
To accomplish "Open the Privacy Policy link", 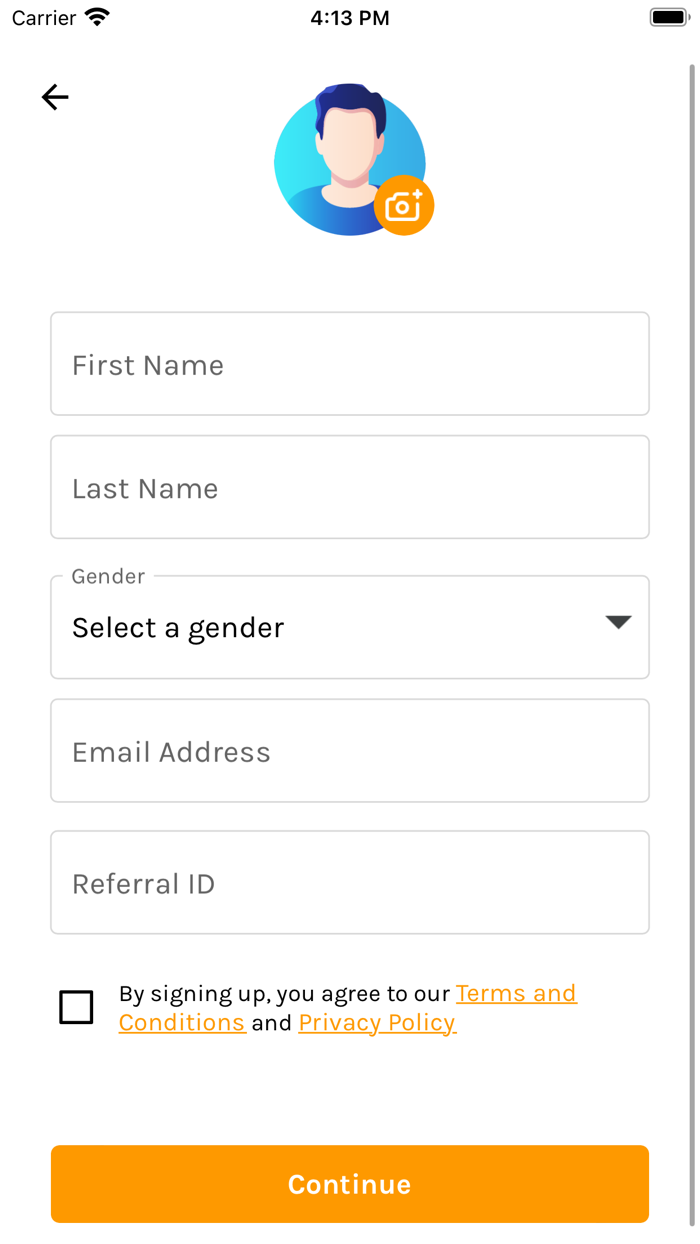I will (x=377, y=1022).
